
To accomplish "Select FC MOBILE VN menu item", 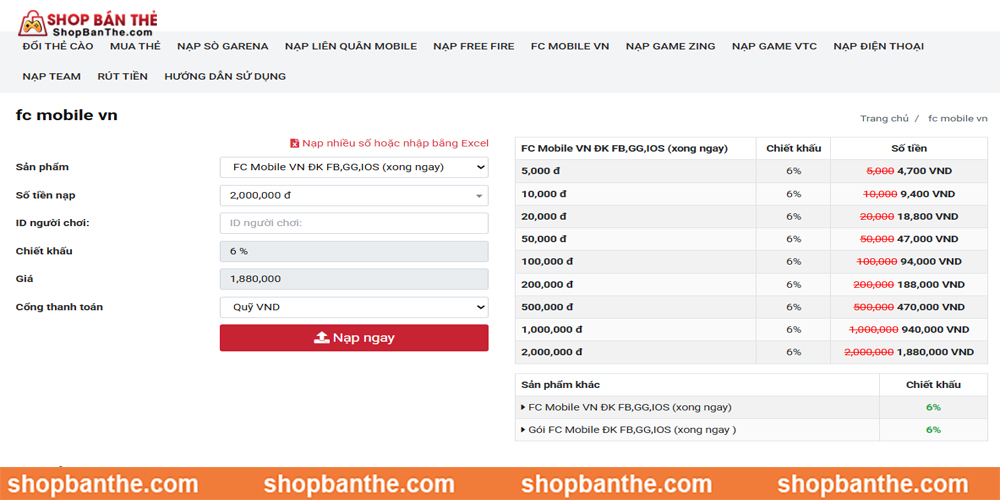I will (570, 46).
